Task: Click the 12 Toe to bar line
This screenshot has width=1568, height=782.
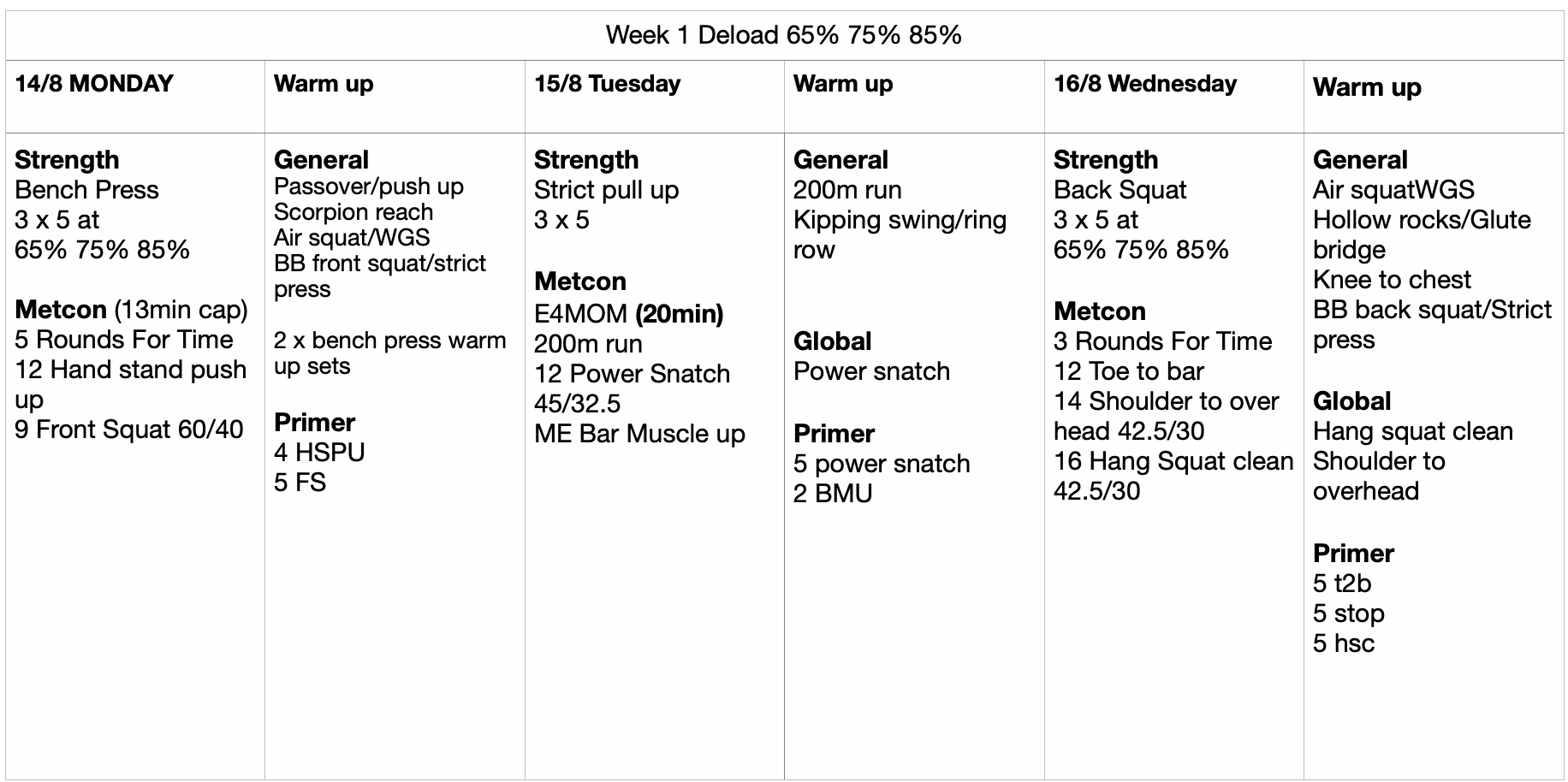Action: pos(1129,371)
